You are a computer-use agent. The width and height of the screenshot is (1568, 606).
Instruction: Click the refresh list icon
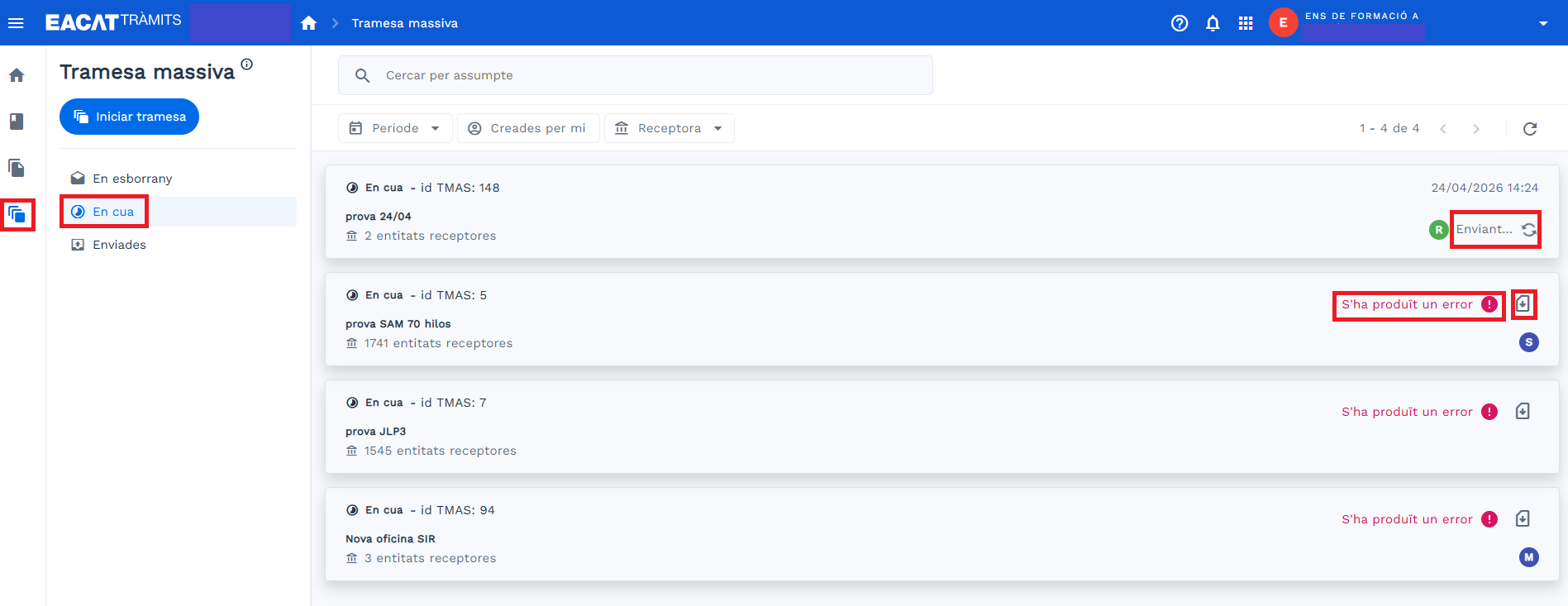tap(1530, 129)
